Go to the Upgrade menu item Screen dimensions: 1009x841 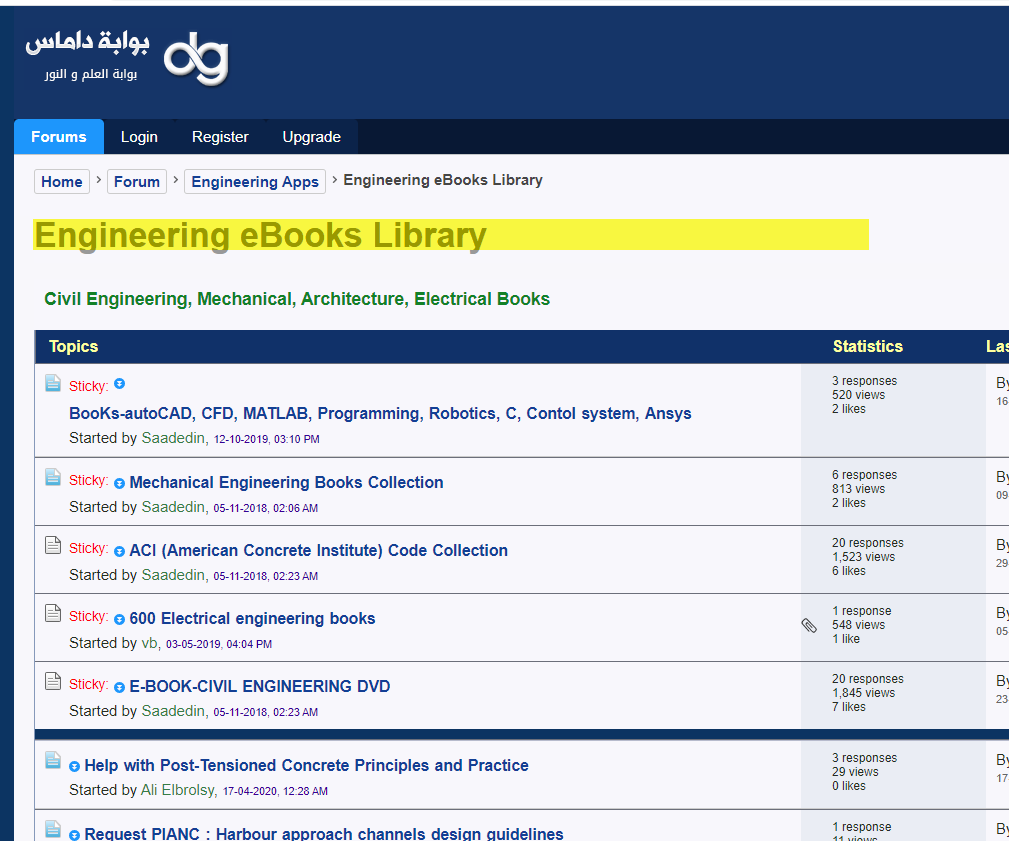311,136
